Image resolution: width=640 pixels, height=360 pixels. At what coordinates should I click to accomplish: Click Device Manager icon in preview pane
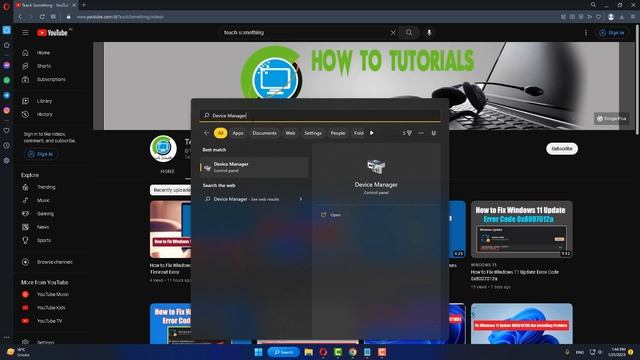click(376, 167)
